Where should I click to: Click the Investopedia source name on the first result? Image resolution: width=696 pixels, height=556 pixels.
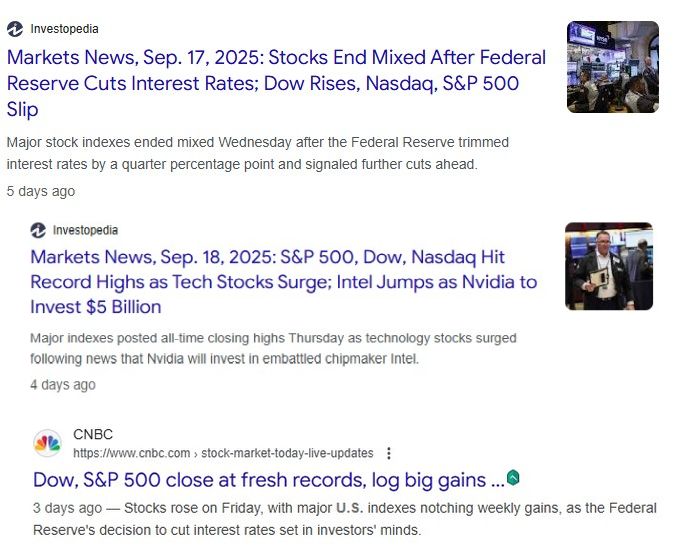point(65,29)
